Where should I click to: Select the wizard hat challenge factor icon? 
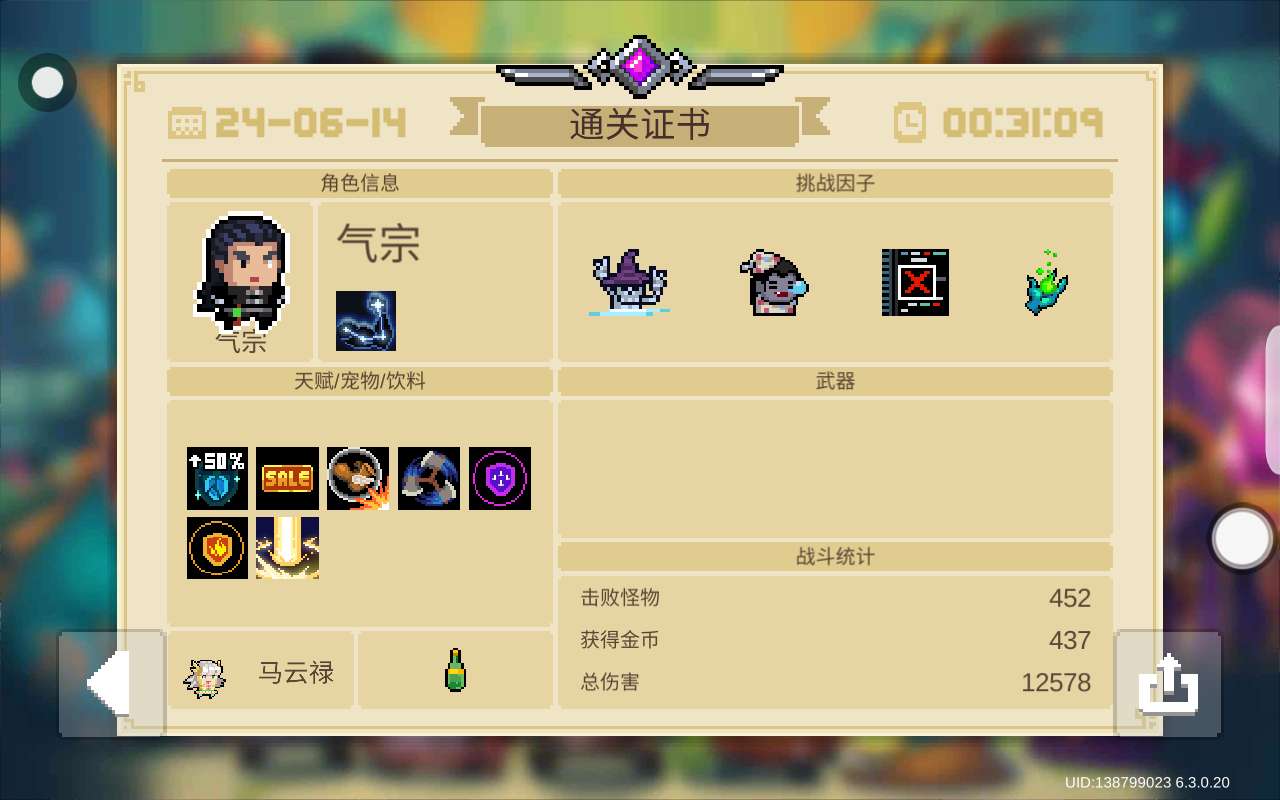[x=629, y=282]
